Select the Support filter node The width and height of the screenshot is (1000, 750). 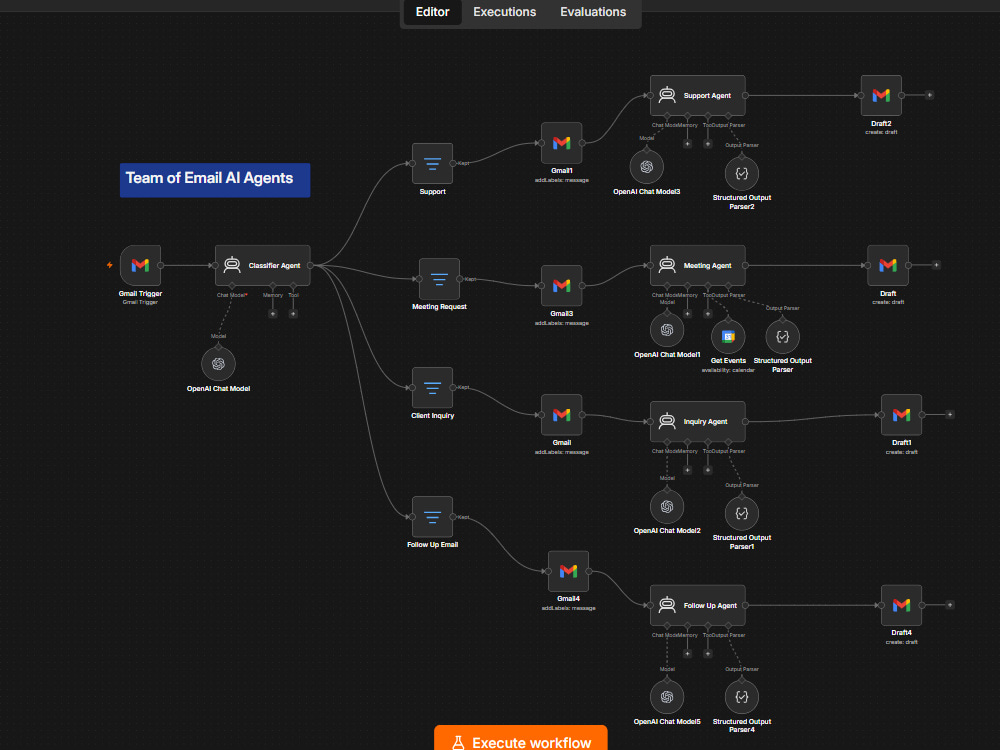click(432, 163)
